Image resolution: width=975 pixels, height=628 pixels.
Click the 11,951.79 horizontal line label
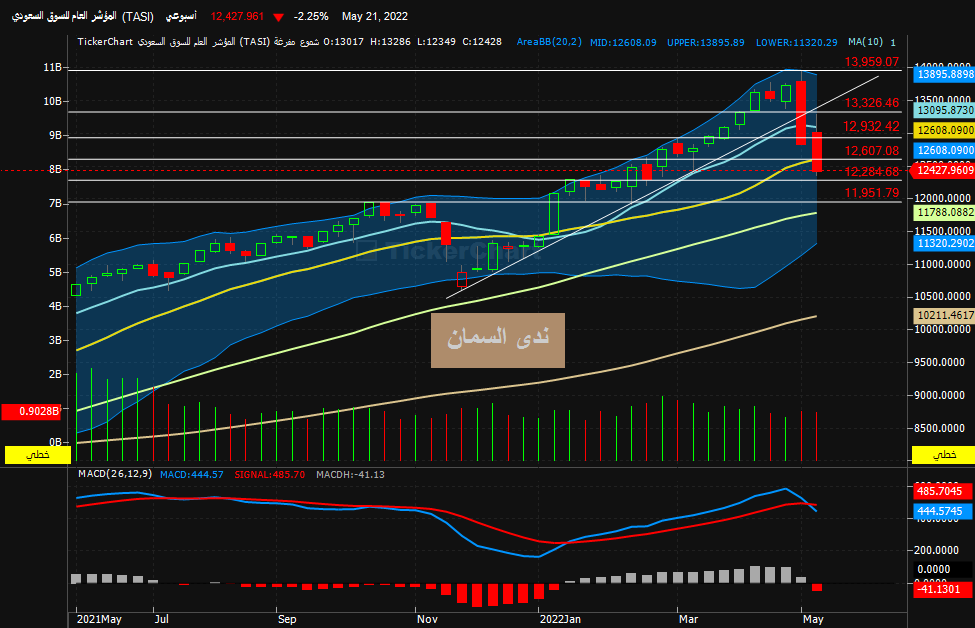coord(872,193)
